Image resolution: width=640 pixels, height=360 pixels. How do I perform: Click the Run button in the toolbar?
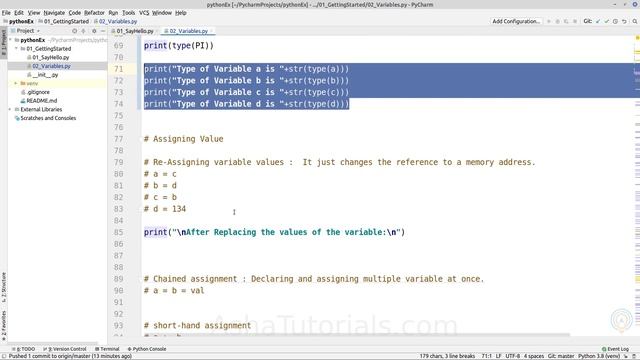pos(549,21)
